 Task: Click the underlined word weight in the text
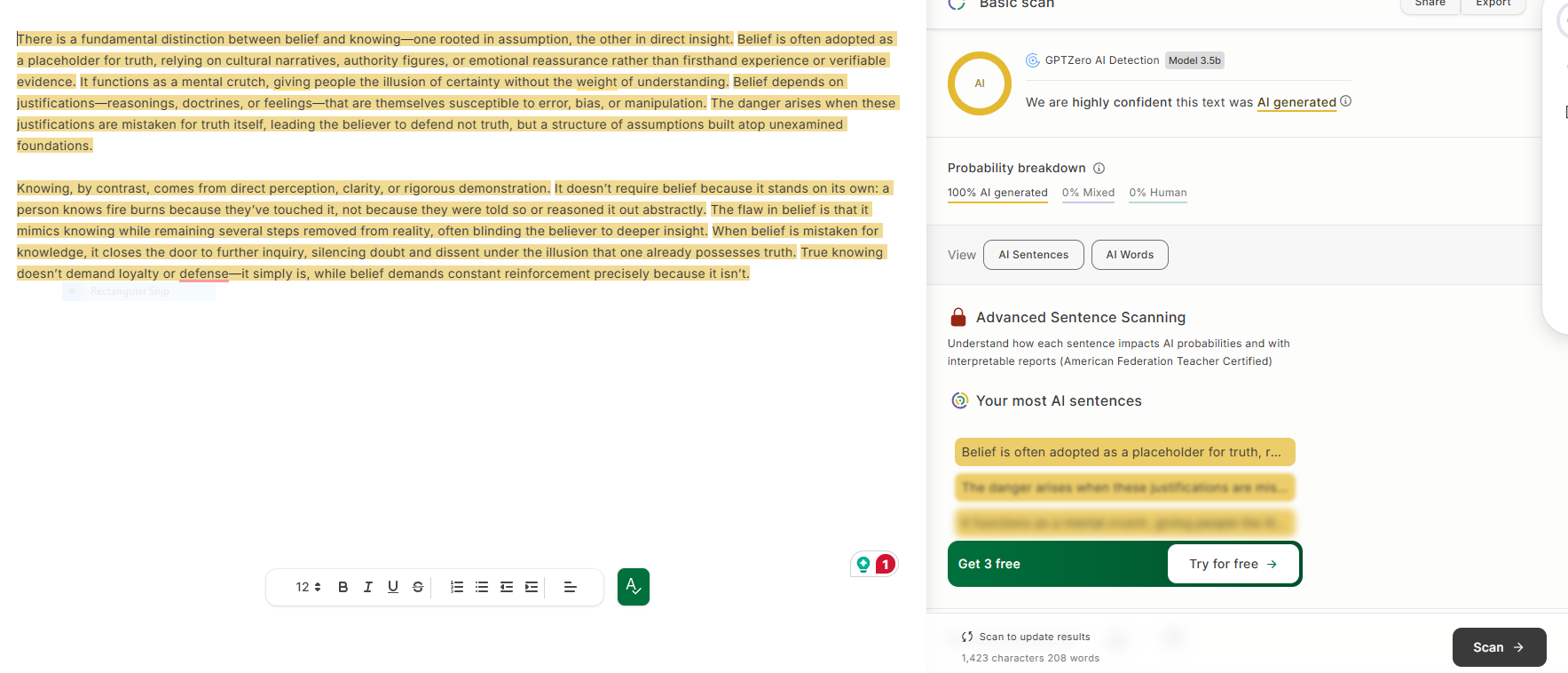pyautogui.click(x=596, y=82)
